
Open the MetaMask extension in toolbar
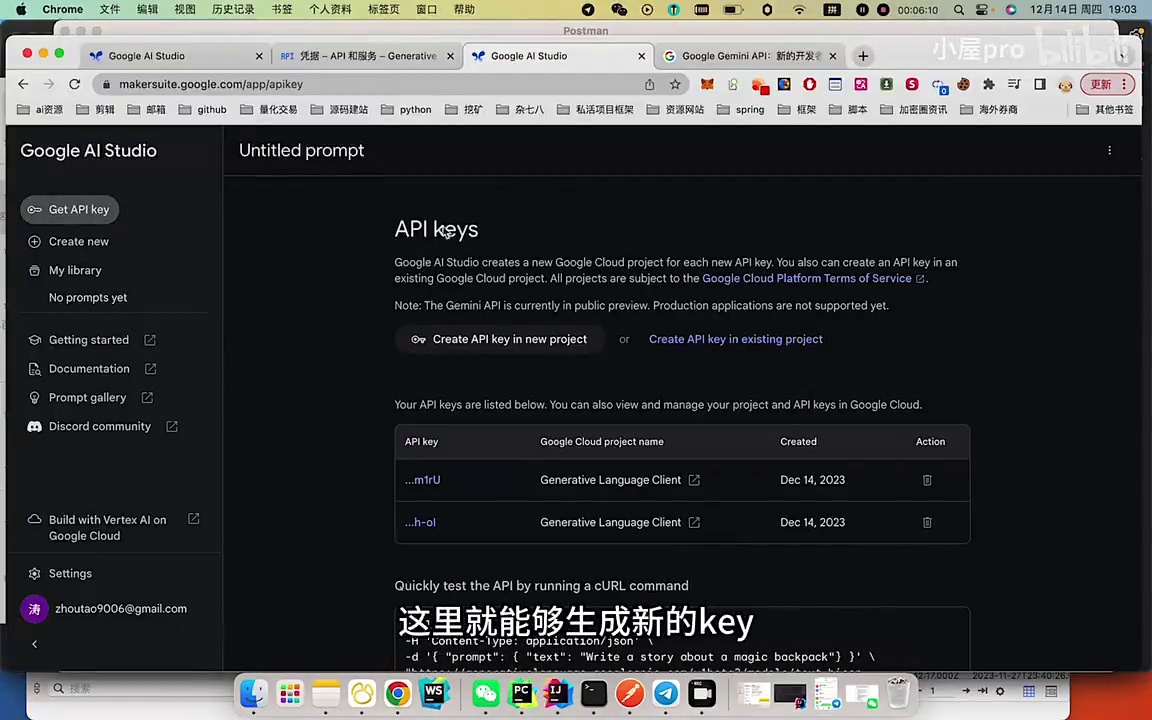707,84
